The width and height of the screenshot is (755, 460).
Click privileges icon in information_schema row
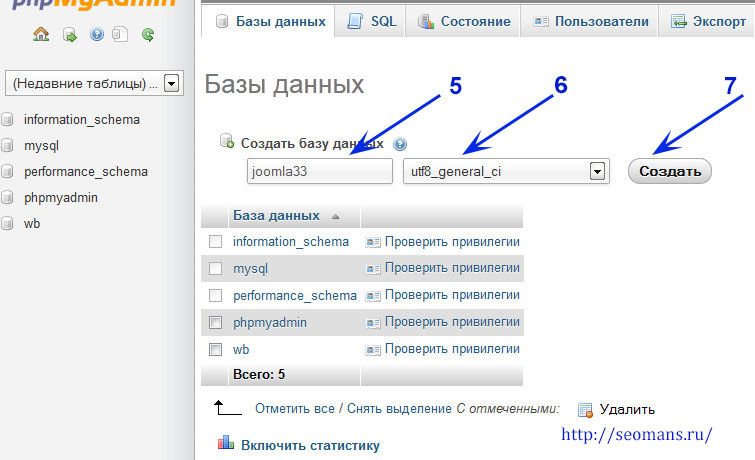click(373, 242)
